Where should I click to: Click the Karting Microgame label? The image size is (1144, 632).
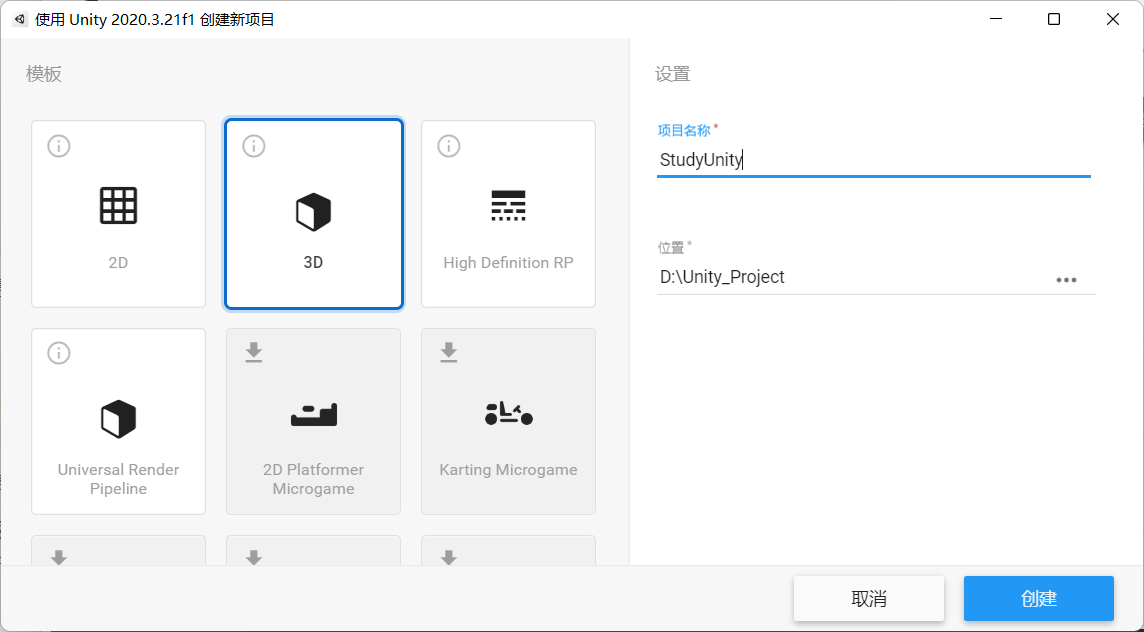[509, 470]
